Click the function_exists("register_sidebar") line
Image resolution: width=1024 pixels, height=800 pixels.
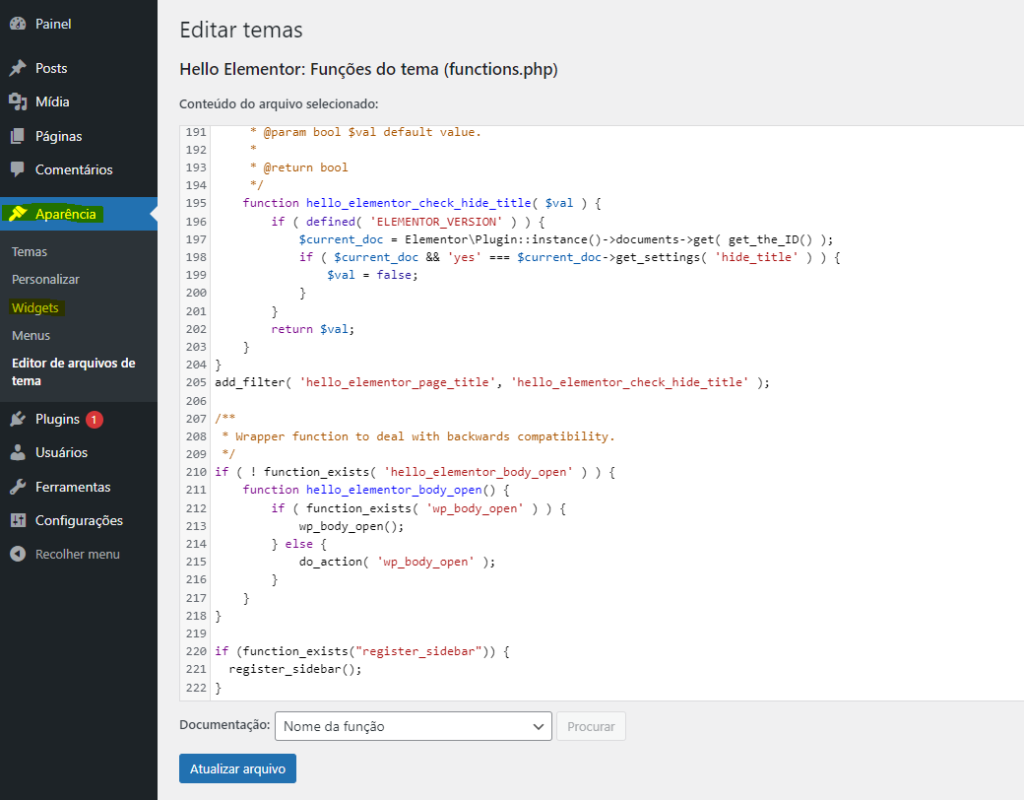point(362,652)
